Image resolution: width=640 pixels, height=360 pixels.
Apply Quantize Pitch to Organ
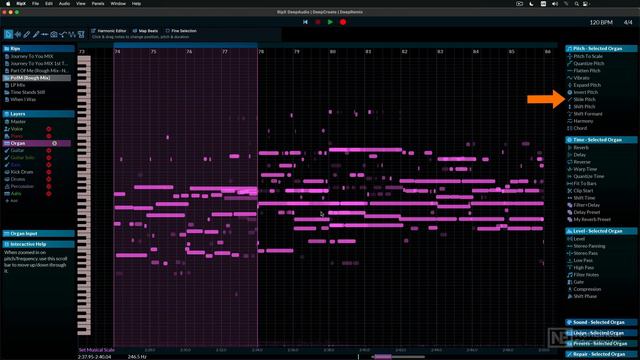point(589,64)
